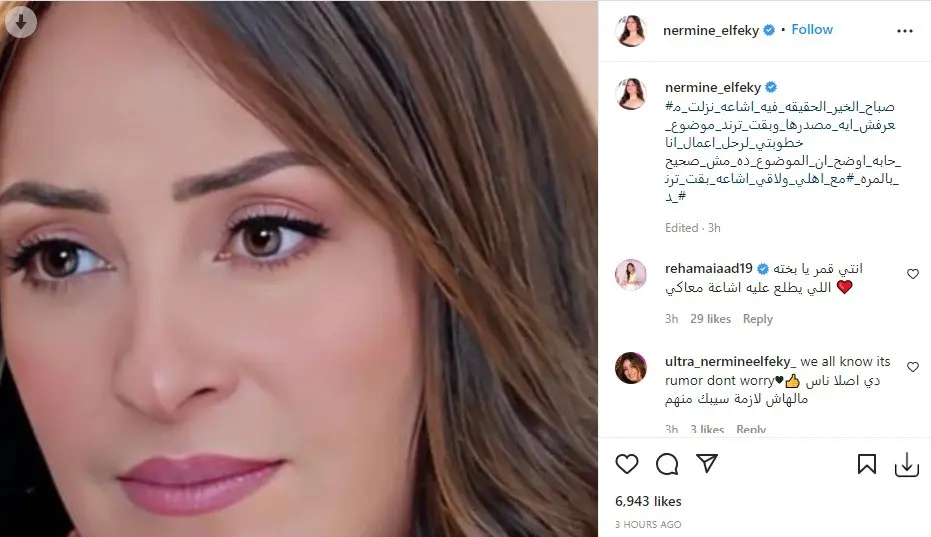Like ultra_nermineelfeky_ comment heart
The height and width of the screenshot is (537, 931).
click(x=913, y=367)
